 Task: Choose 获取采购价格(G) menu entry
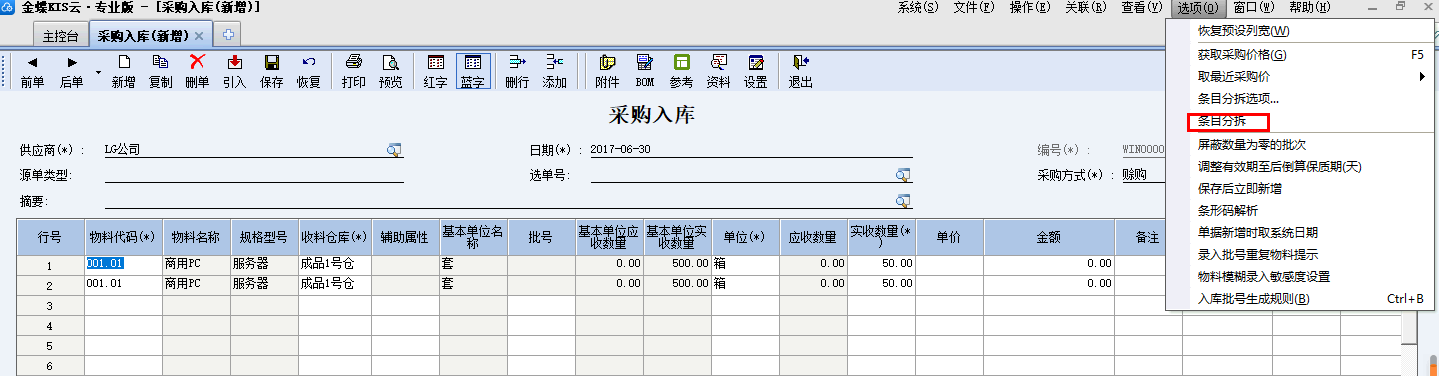pos(1301,54)
